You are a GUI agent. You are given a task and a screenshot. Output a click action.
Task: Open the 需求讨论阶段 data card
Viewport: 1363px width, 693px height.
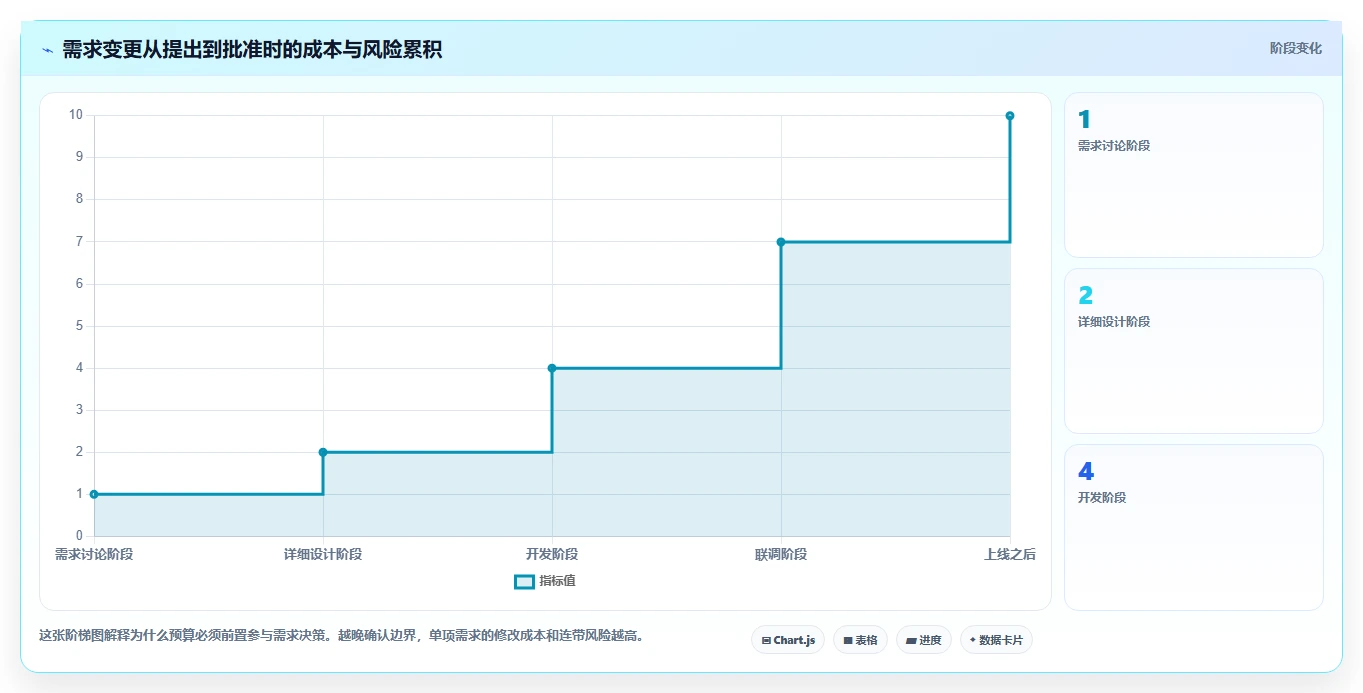[1194, 175]
